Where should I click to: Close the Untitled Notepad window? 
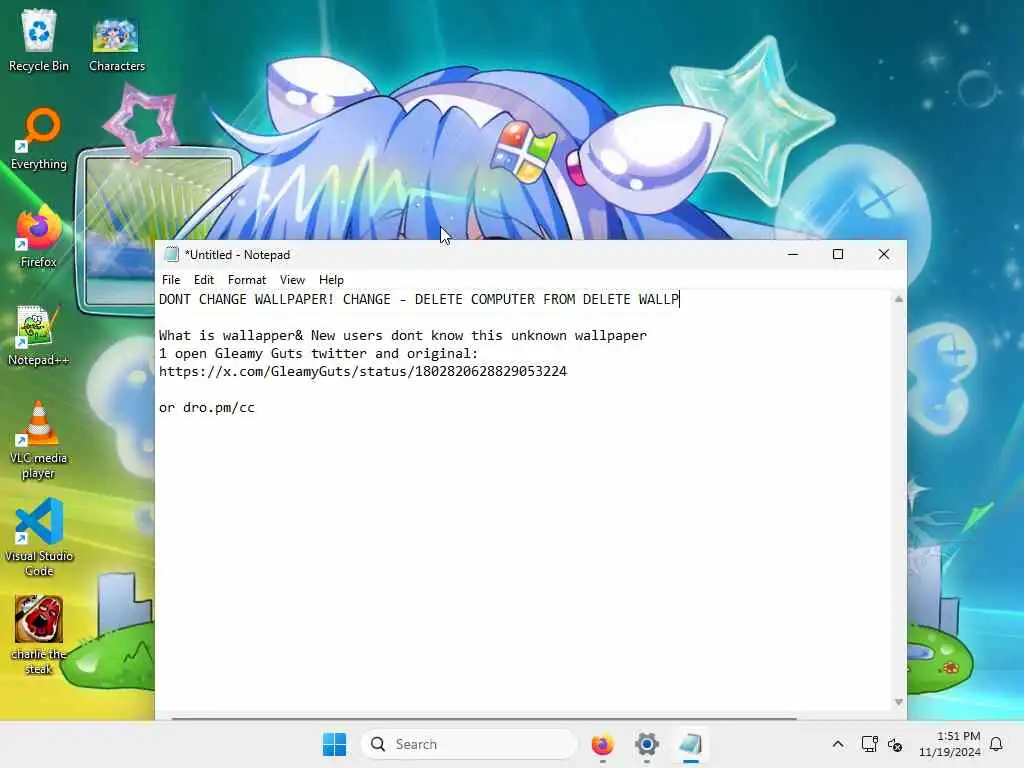tap(884, 255)
